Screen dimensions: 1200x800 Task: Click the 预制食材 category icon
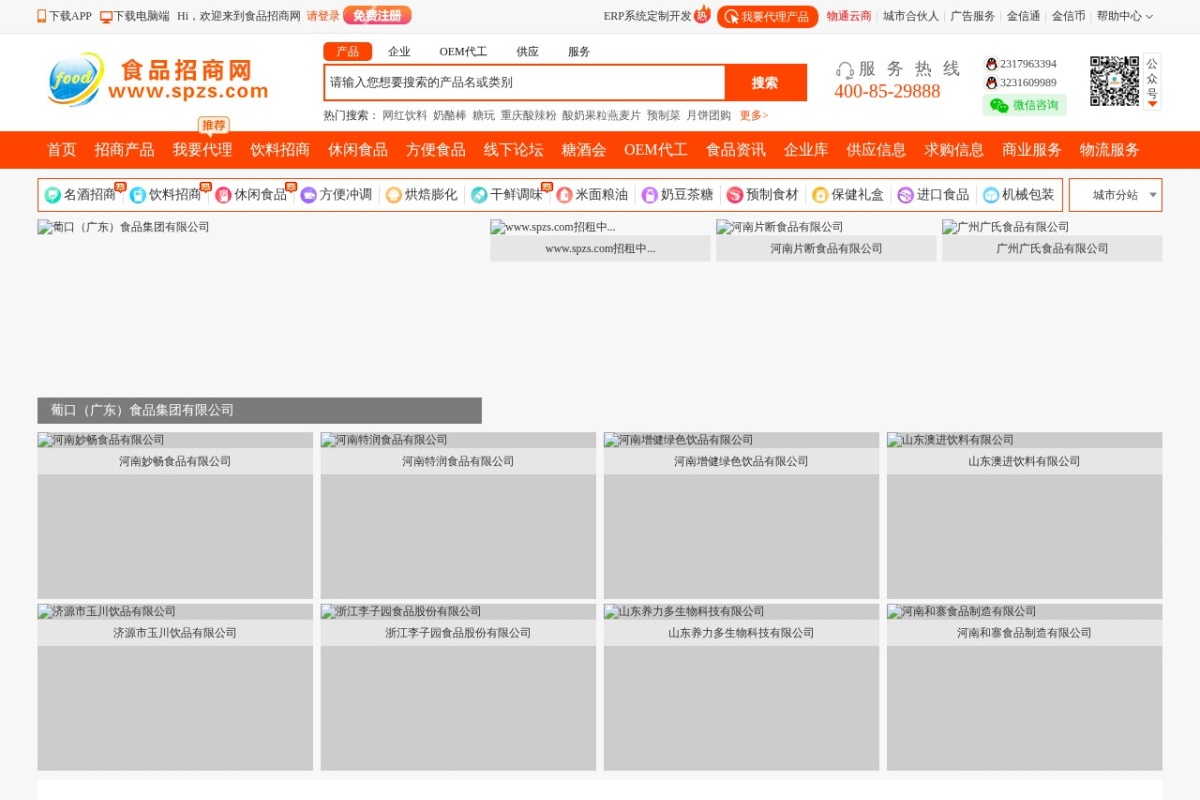tap(735, 195)
